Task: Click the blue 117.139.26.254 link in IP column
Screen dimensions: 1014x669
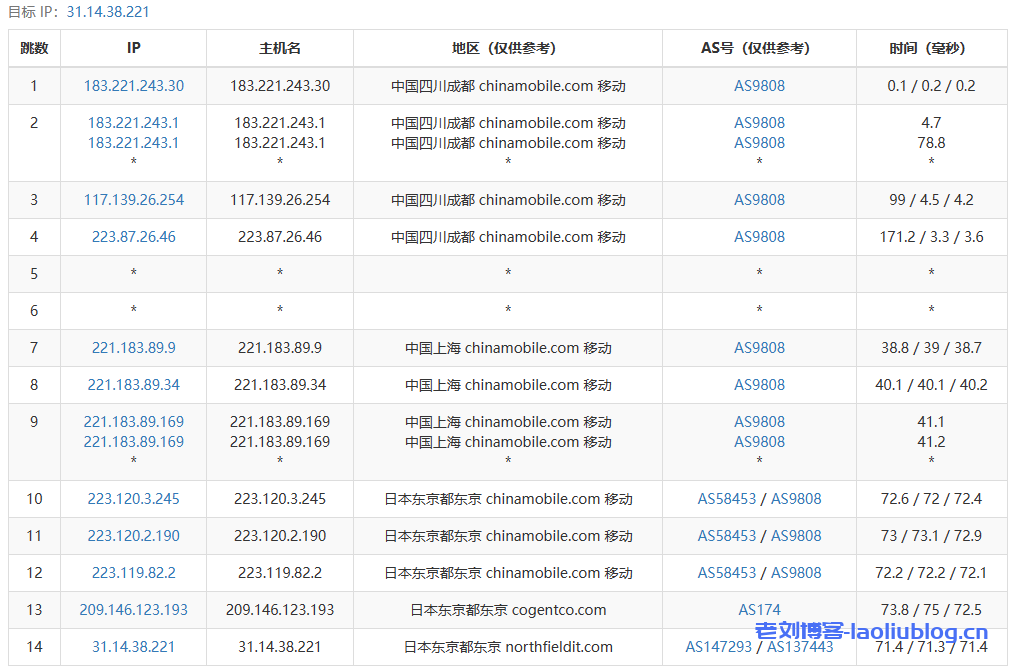Action: (x=134, y=200)
